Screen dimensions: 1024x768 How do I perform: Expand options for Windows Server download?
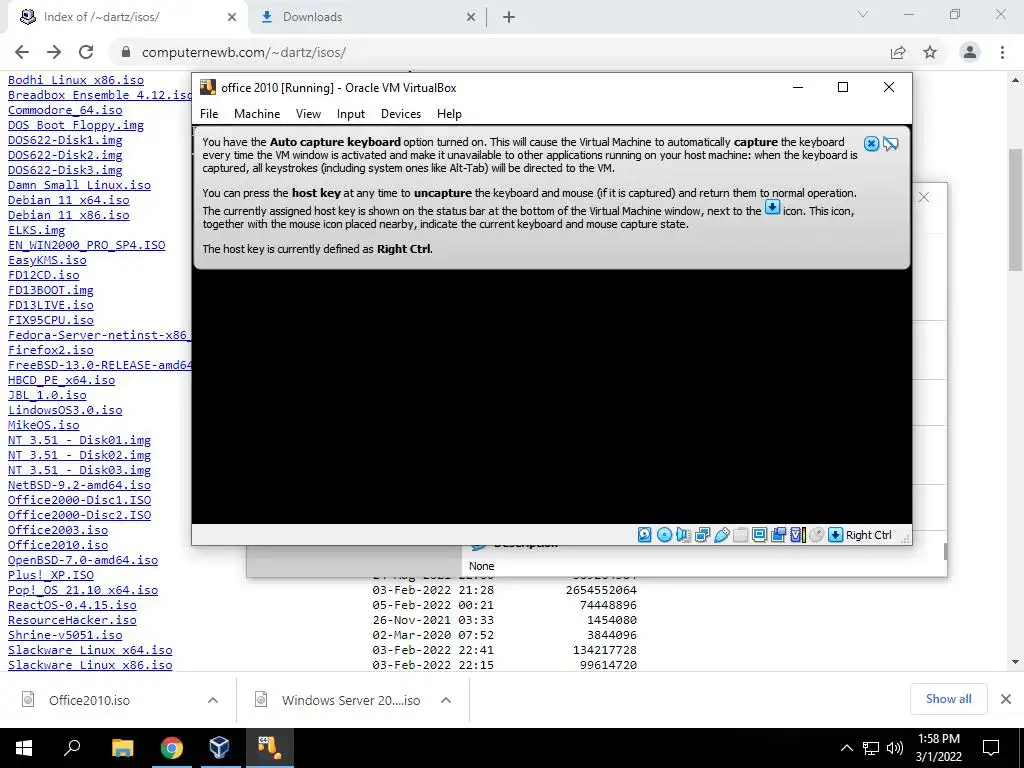(446, 700)
